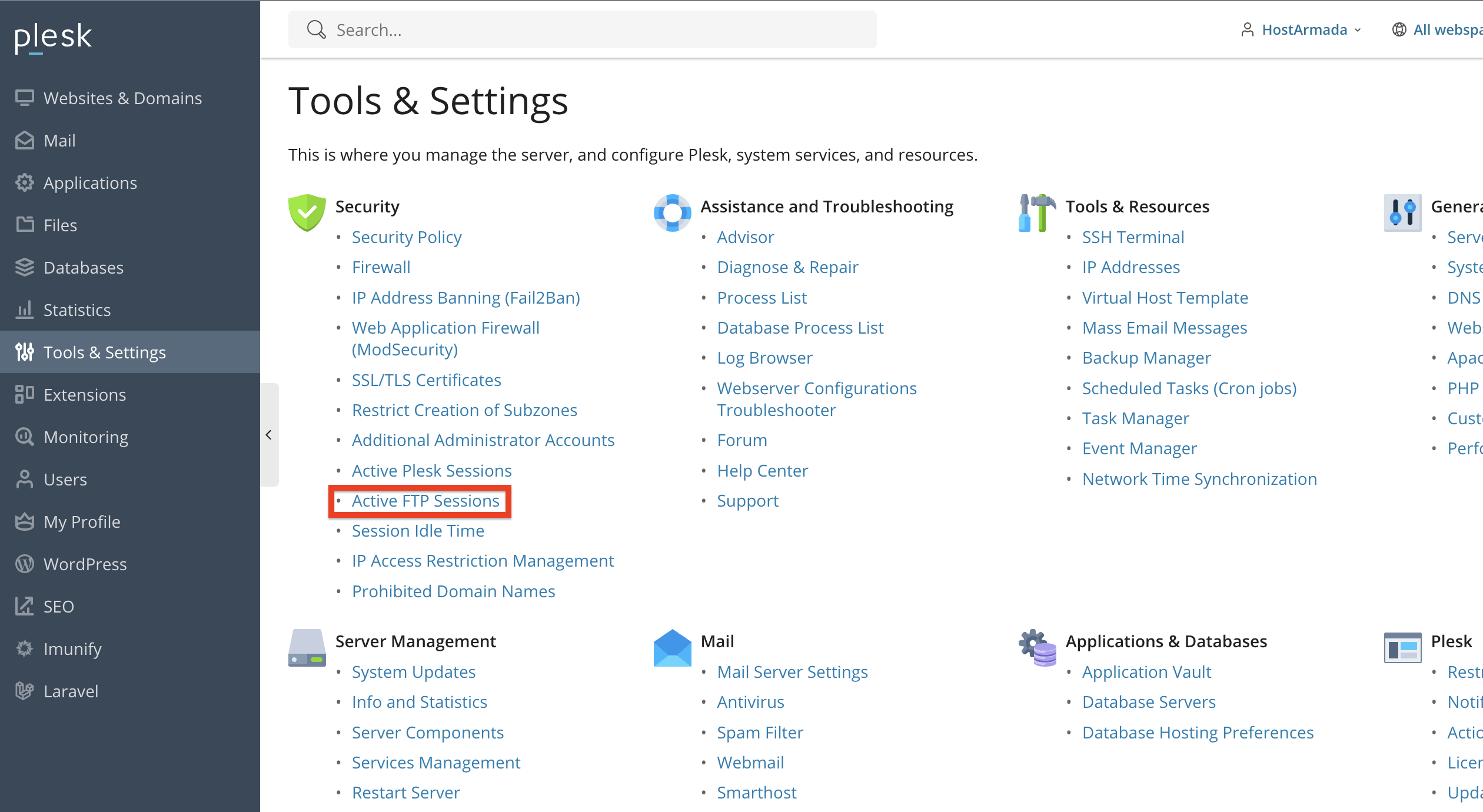Click the lifebuoy Assistance and Troubleshooting icon
The height and width of the screenshot is (812, 1483).
(x=672, y=212)
